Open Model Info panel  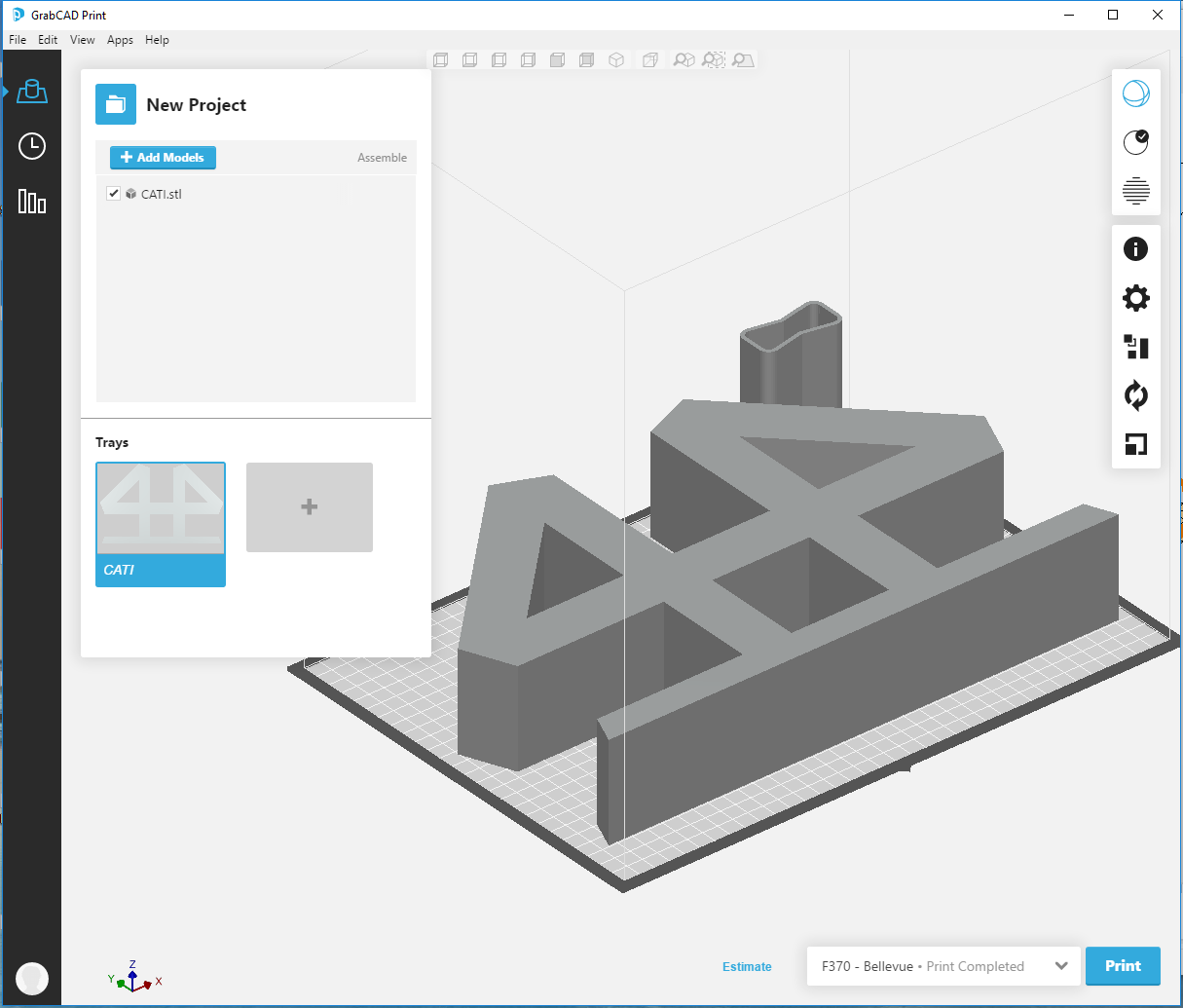[1136, 249]
